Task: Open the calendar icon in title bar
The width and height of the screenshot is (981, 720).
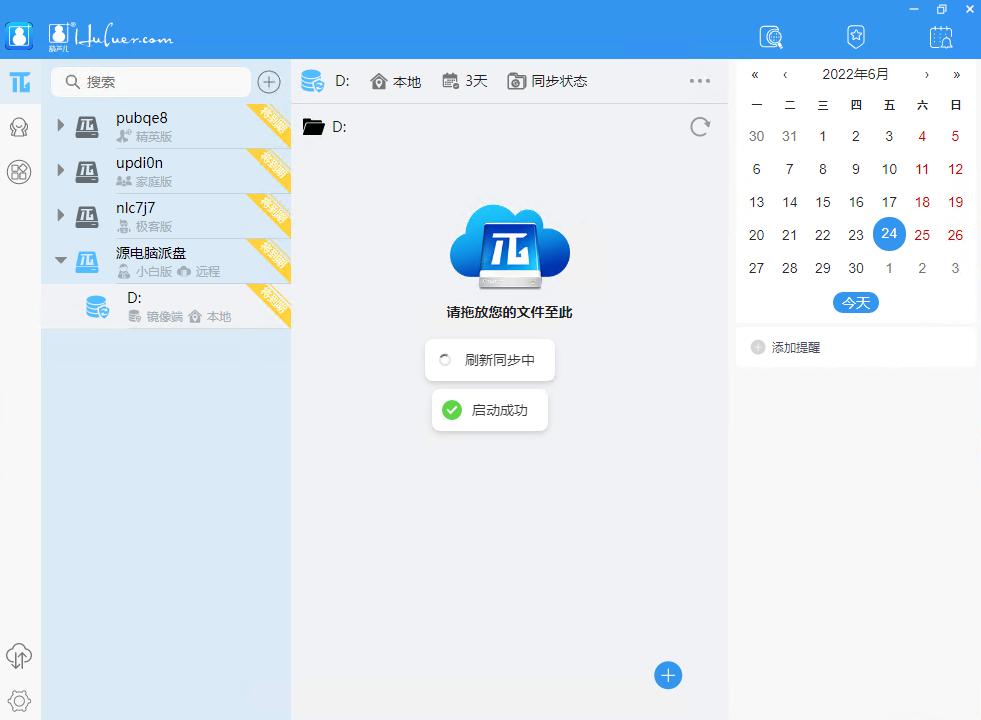Action: [x=940, y=37]
